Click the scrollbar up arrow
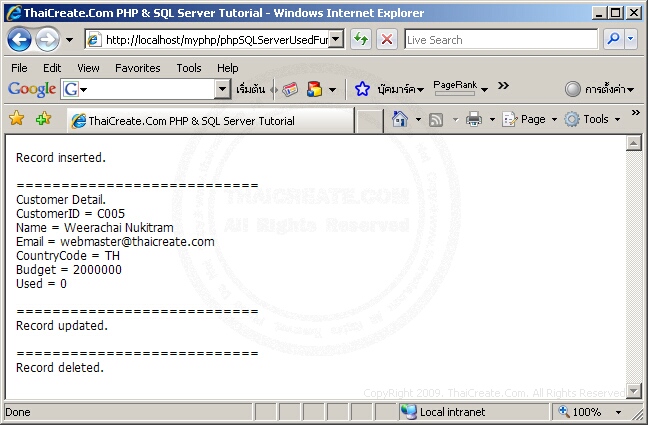 tap(634, 143)
